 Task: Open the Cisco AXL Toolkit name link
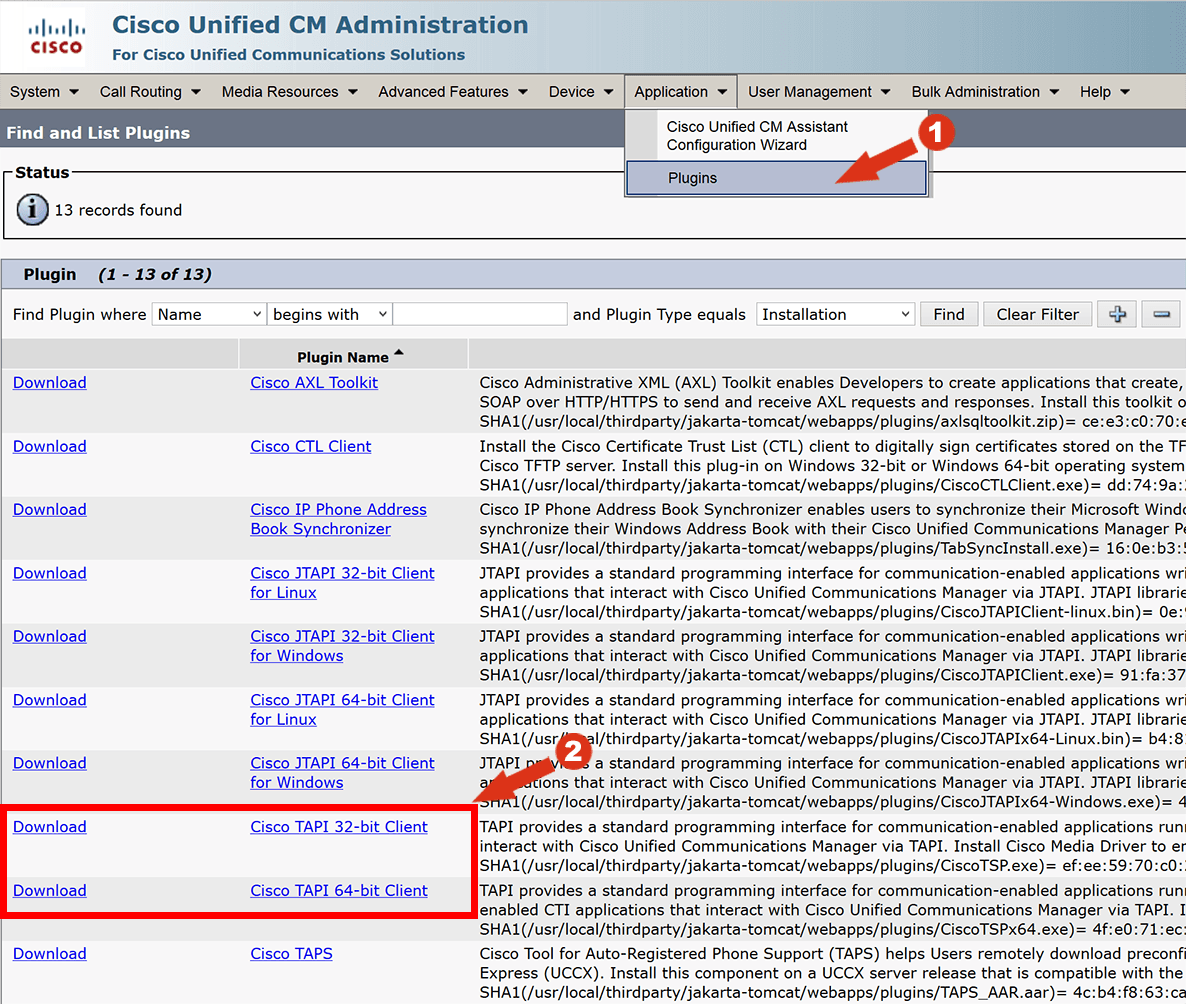[314, 383]
